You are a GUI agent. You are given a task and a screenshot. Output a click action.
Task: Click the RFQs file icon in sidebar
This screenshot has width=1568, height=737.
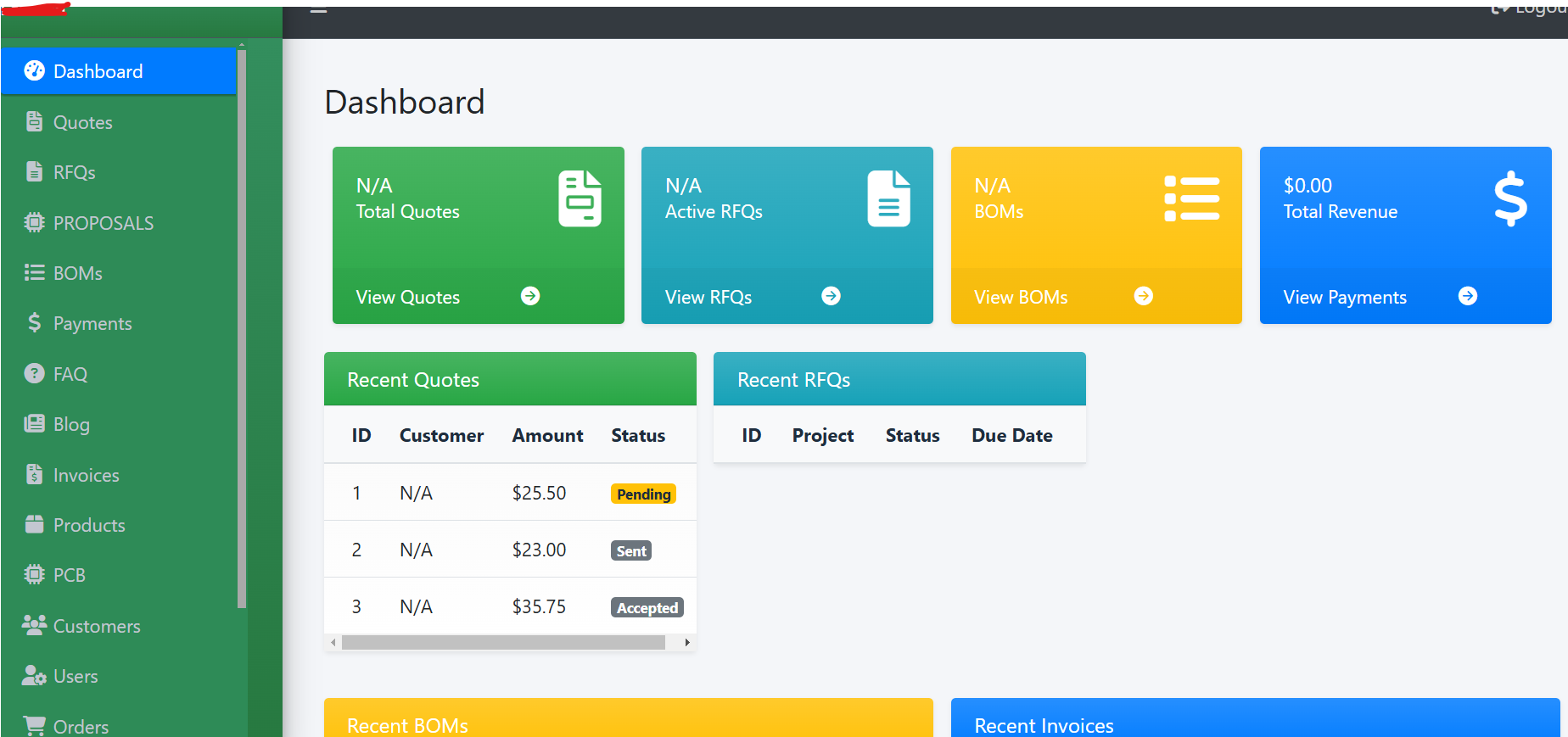coord(34,171)
